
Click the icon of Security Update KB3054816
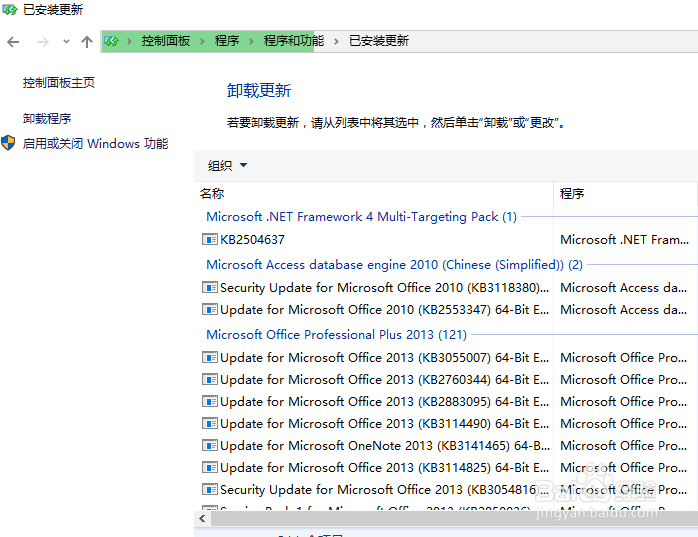point(210,489)
